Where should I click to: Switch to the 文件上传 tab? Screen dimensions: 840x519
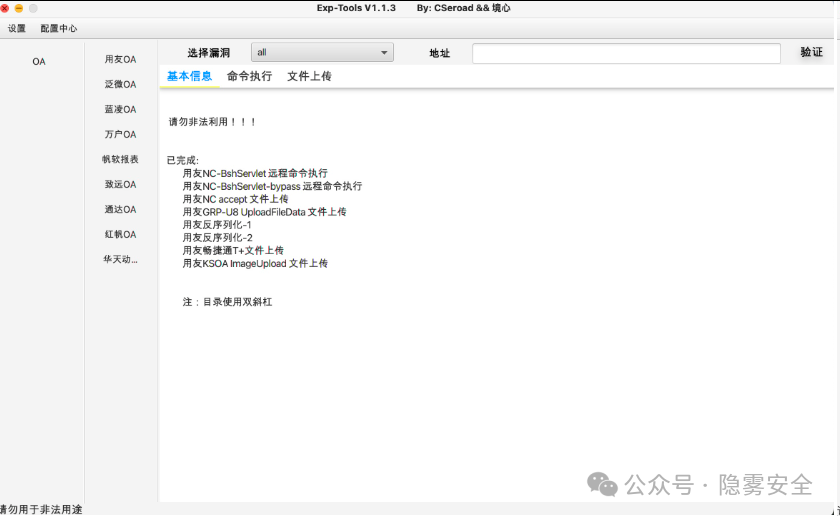click(309, 77)
